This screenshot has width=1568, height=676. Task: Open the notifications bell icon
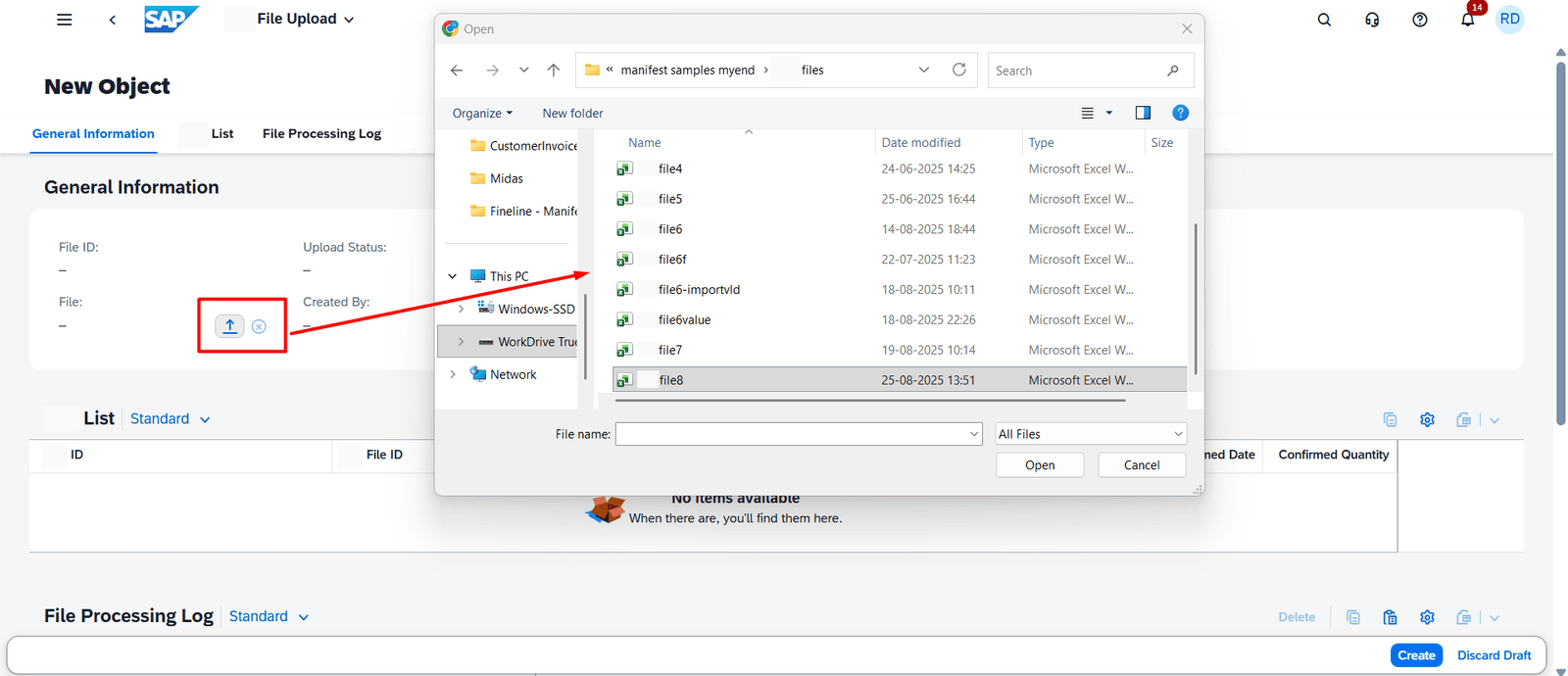[1467, 20]
